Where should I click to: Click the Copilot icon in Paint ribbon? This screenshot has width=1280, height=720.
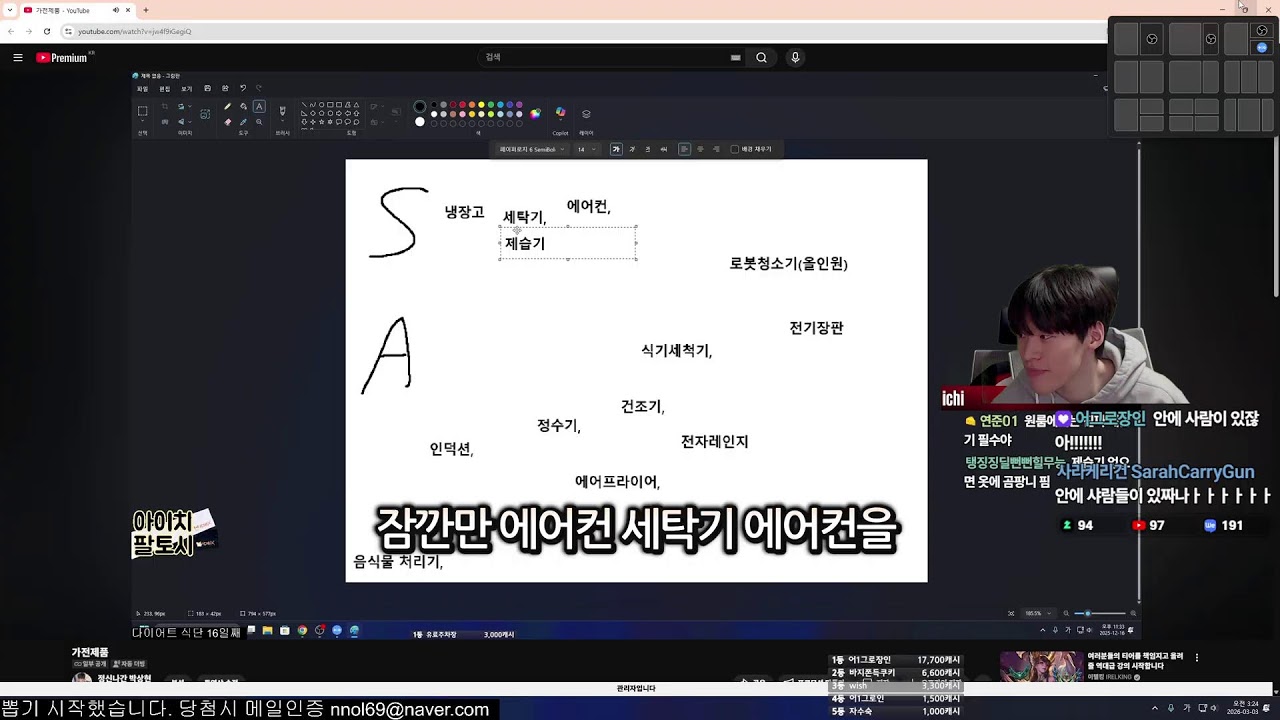(x=560, y=112)
